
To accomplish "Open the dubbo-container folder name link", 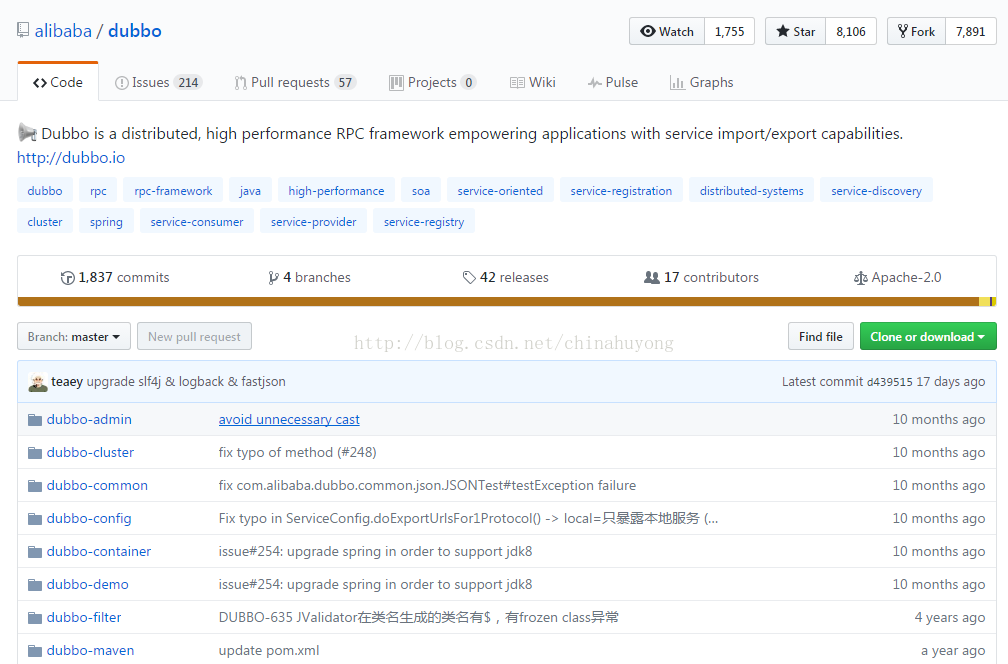I will [x=98, y=552].
